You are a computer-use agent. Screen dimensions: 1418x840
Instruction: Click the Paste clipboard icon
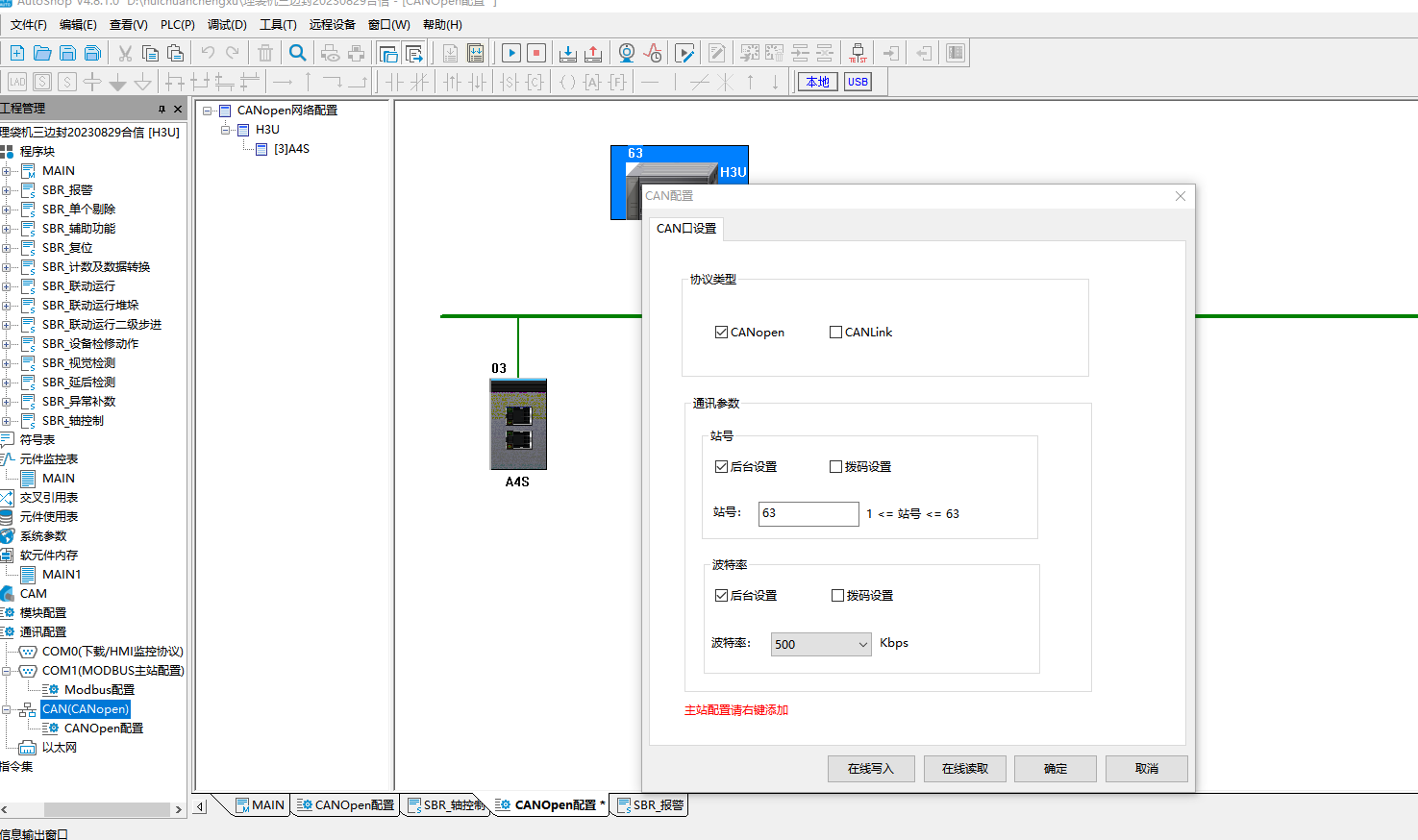tap(175, 53)
